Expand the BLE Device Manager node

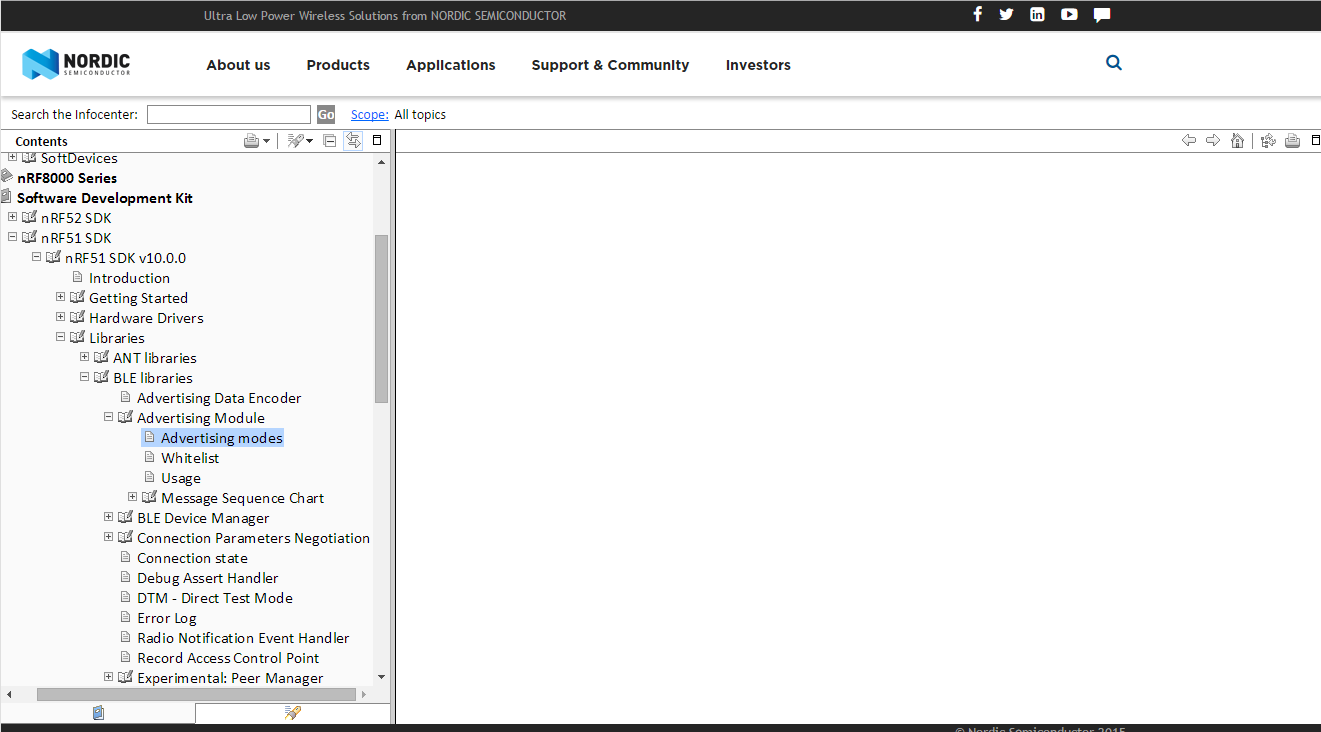click(108, 517)
